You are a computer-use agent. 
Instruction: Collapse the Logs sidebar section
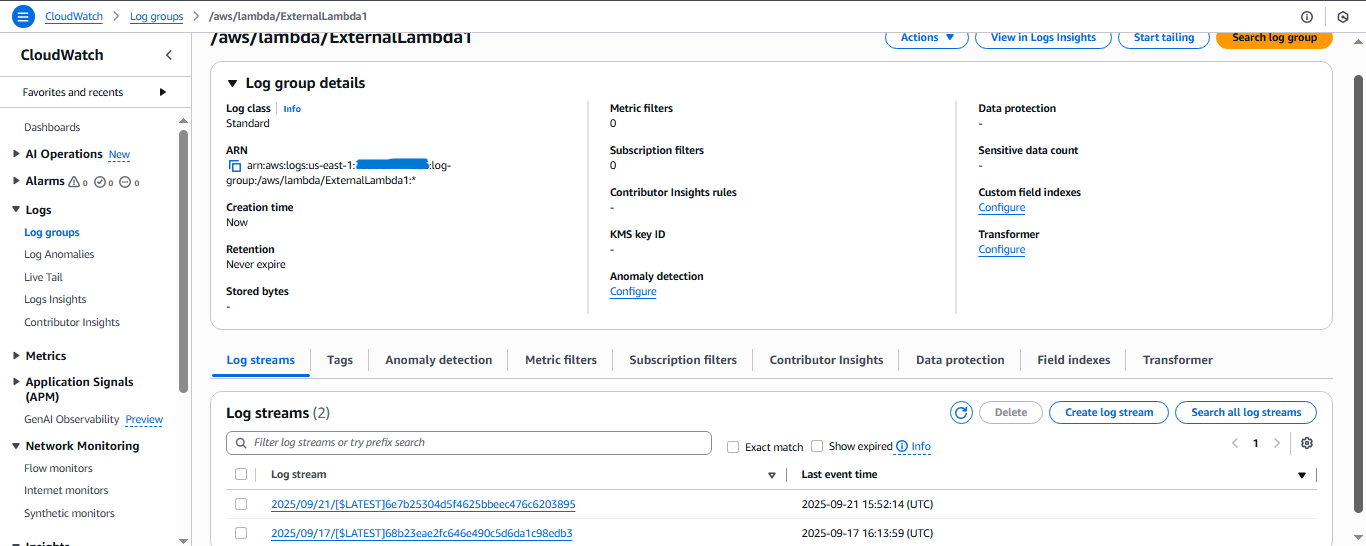click(16, 210)
